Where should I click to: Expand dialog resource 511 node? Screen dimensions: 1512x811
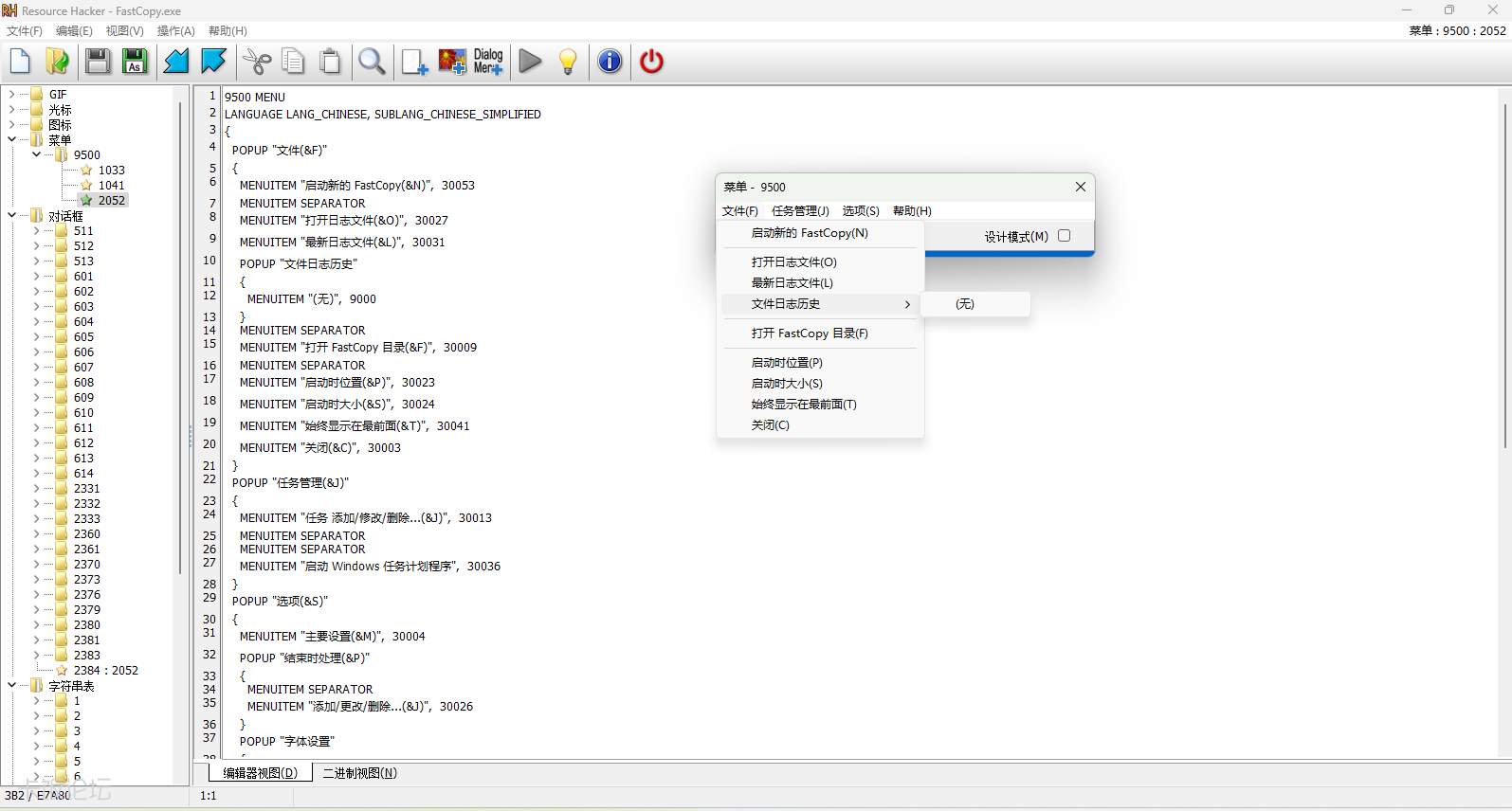pyautogui.click(x=37, y=231)
